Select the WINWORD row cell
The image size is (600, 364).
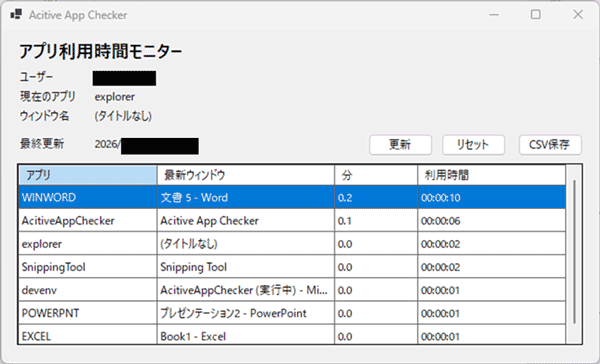click(88, 198)
